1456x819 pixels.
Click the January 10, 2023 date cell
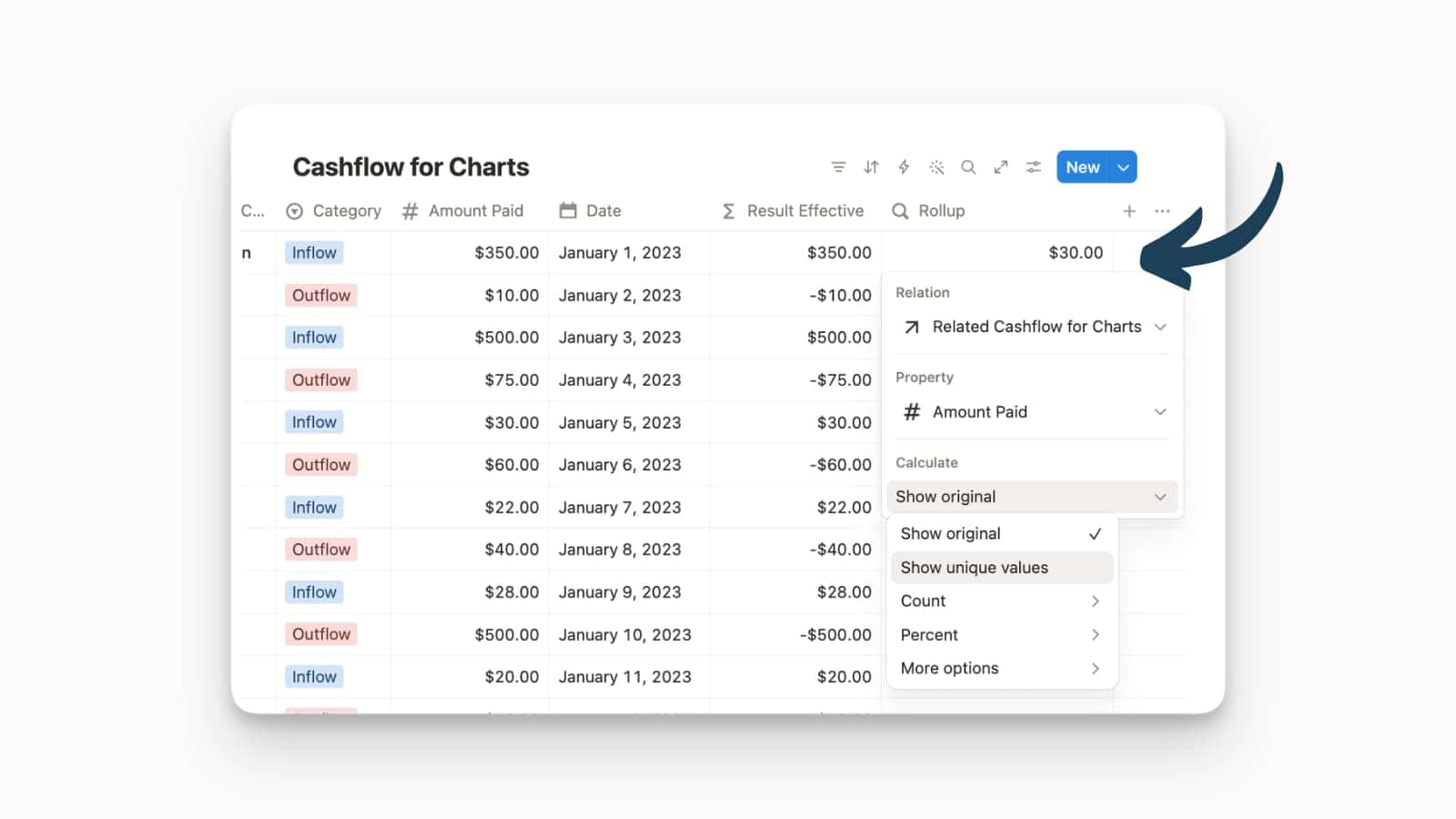(x=629, y=634)
